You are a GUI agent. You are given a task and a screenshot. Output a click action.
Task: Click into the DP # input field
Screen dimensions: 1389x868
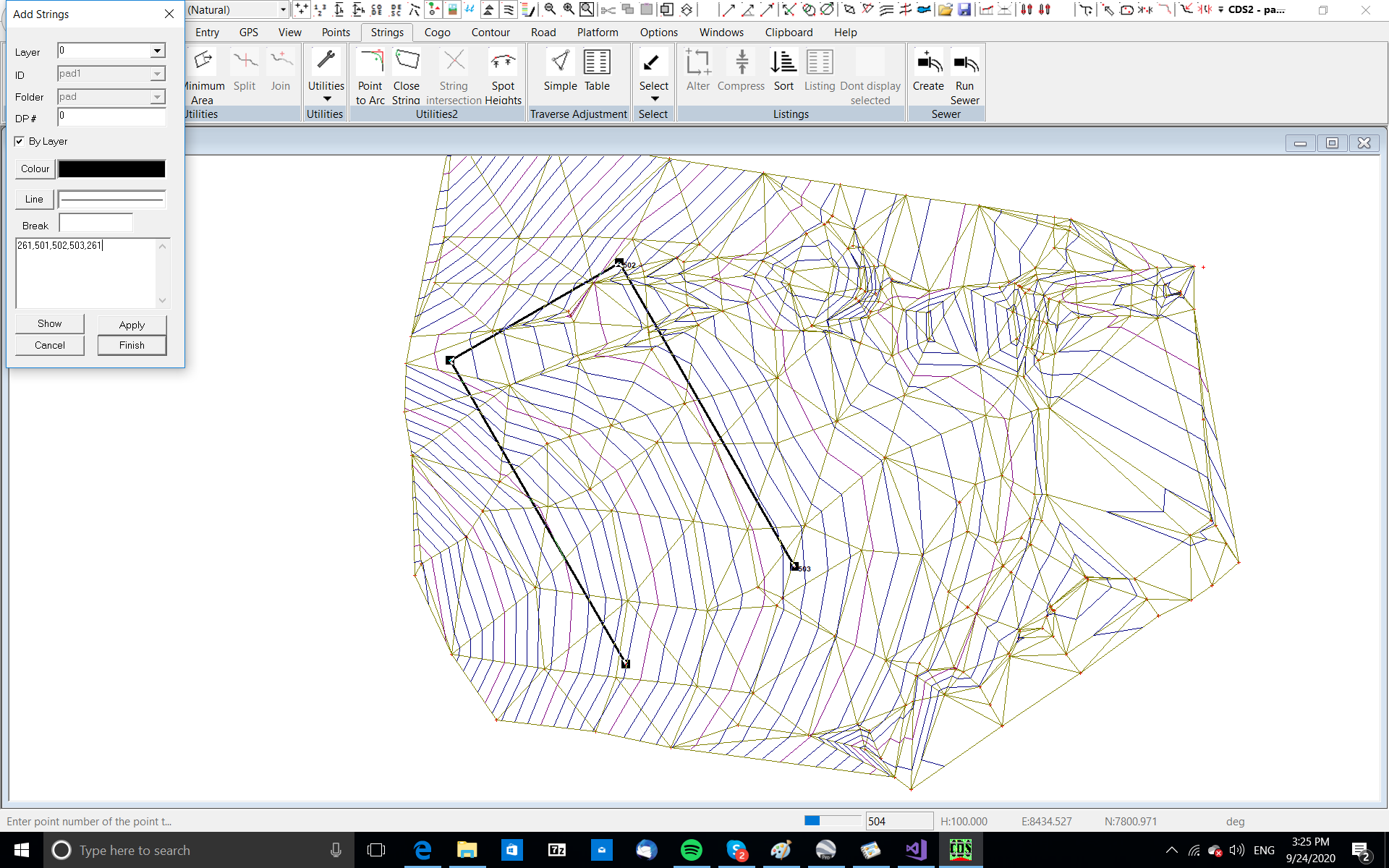coord(111,116)
